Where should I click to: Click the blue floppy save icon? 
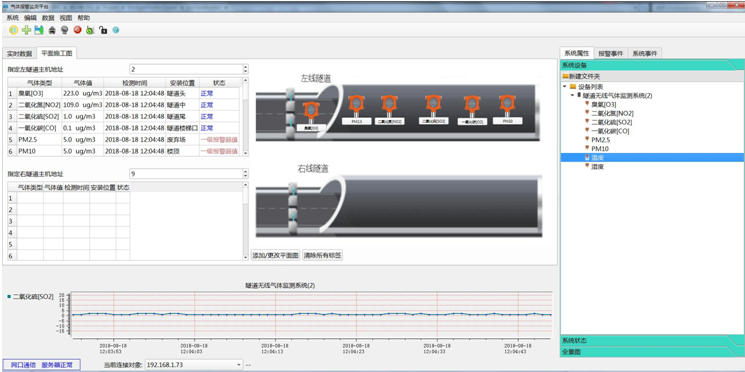coord(39,30)
